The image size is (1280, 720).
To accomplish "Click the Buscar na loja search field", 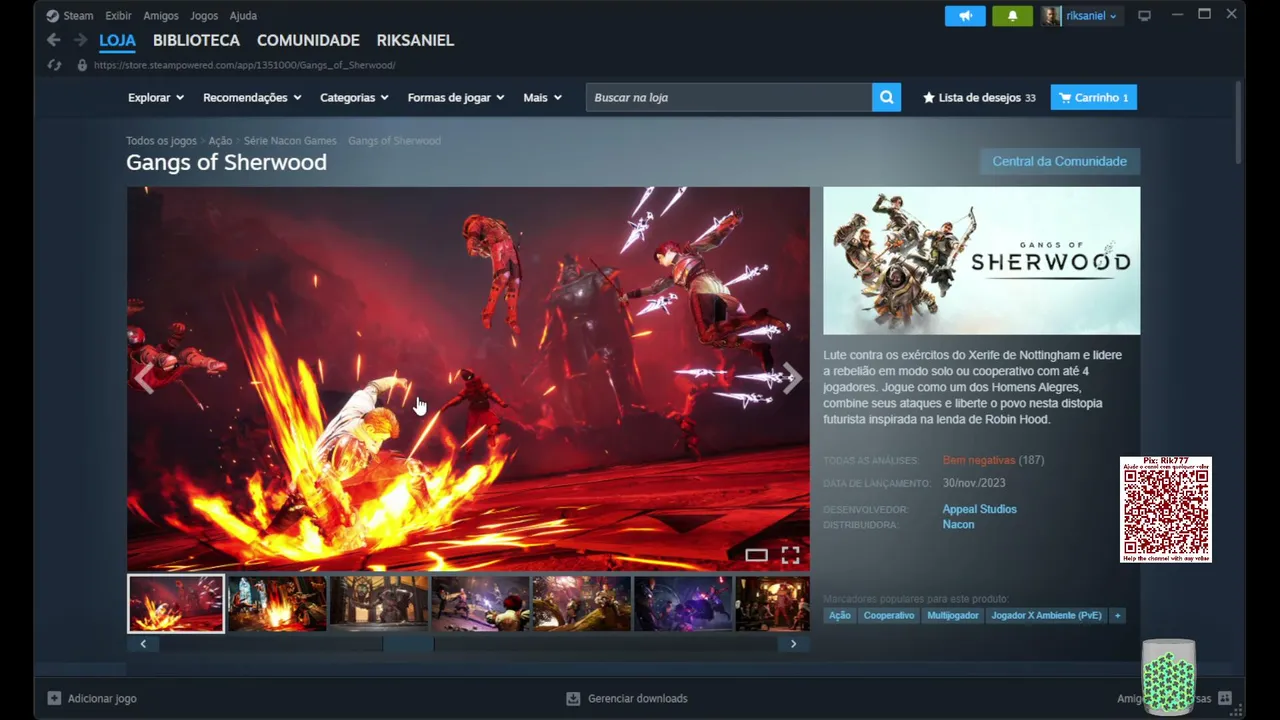I will (x=729, y=97).
